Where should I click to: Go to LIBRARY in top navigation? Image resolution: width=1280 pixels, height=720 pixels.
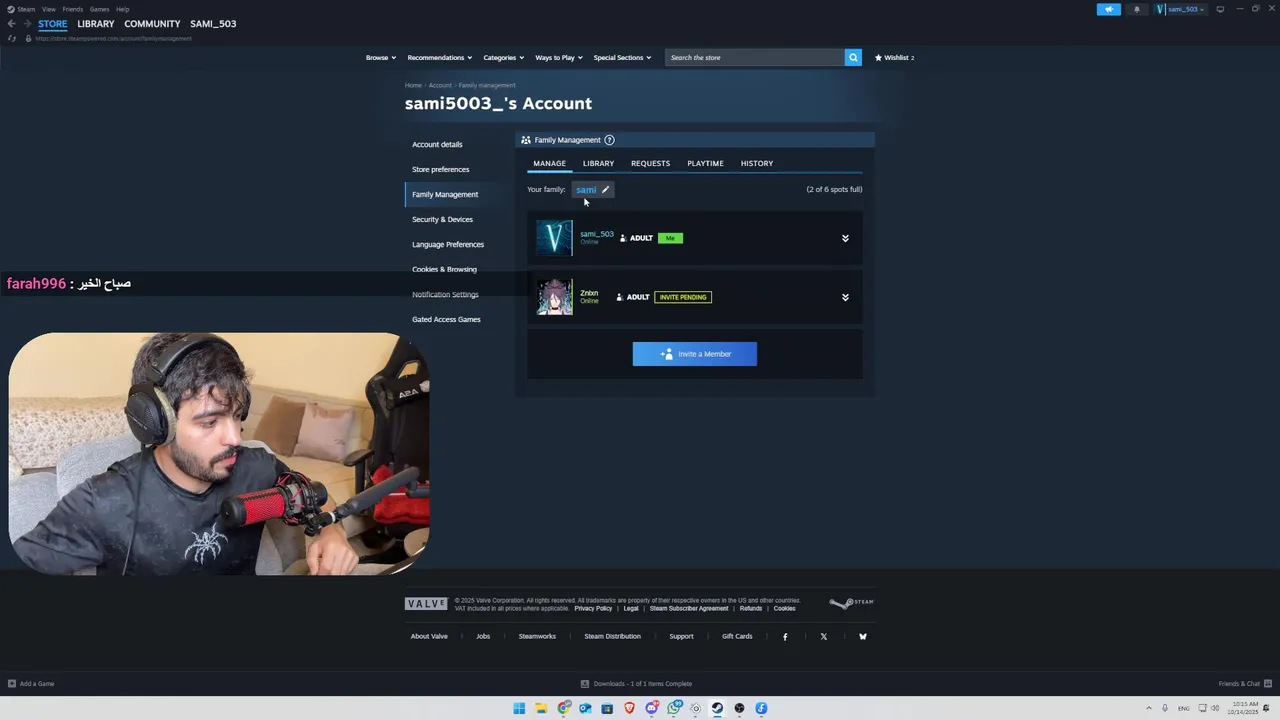click(x=96, y=24)
